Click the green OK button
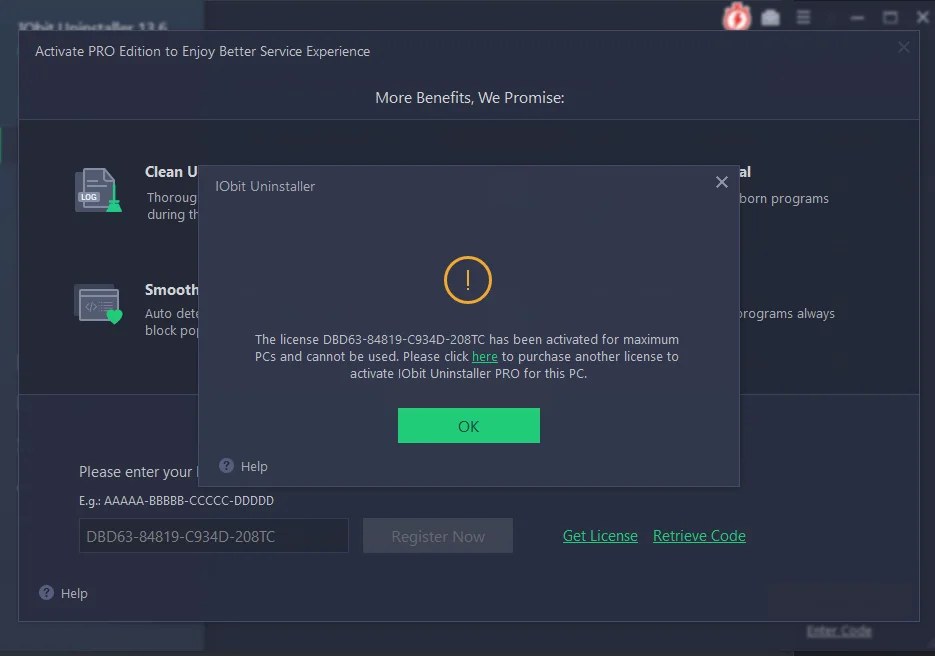The image size is (935, 656). pyautogui.click(x=469, y=426)
